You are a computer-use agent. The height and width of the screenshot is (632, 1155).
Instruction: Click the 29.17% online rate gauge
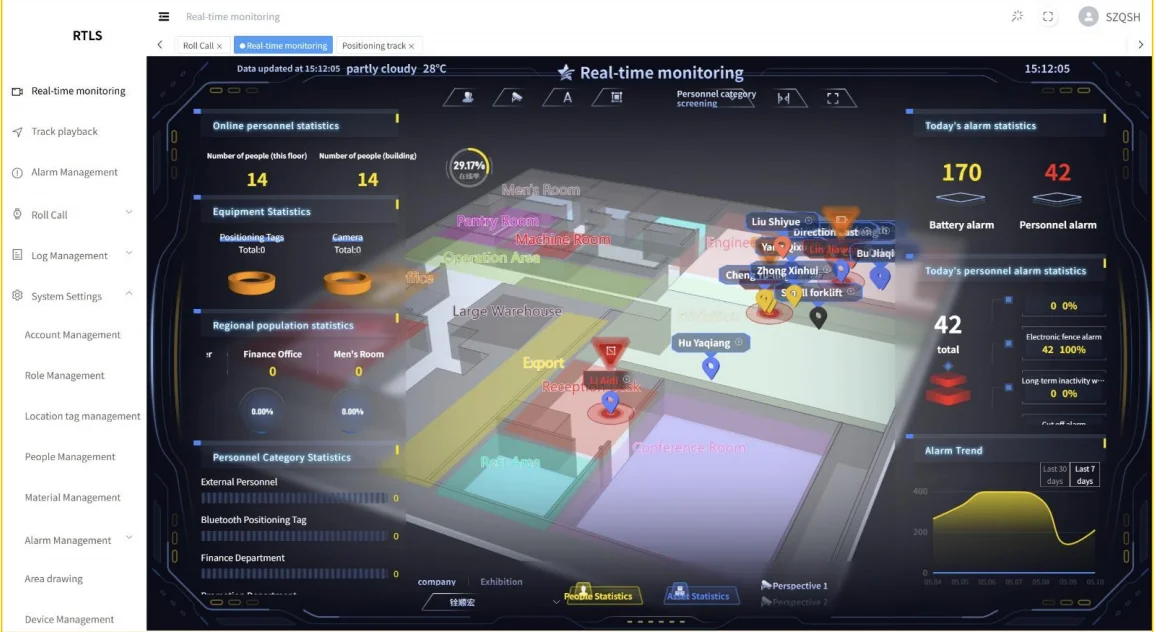point(468,167)
